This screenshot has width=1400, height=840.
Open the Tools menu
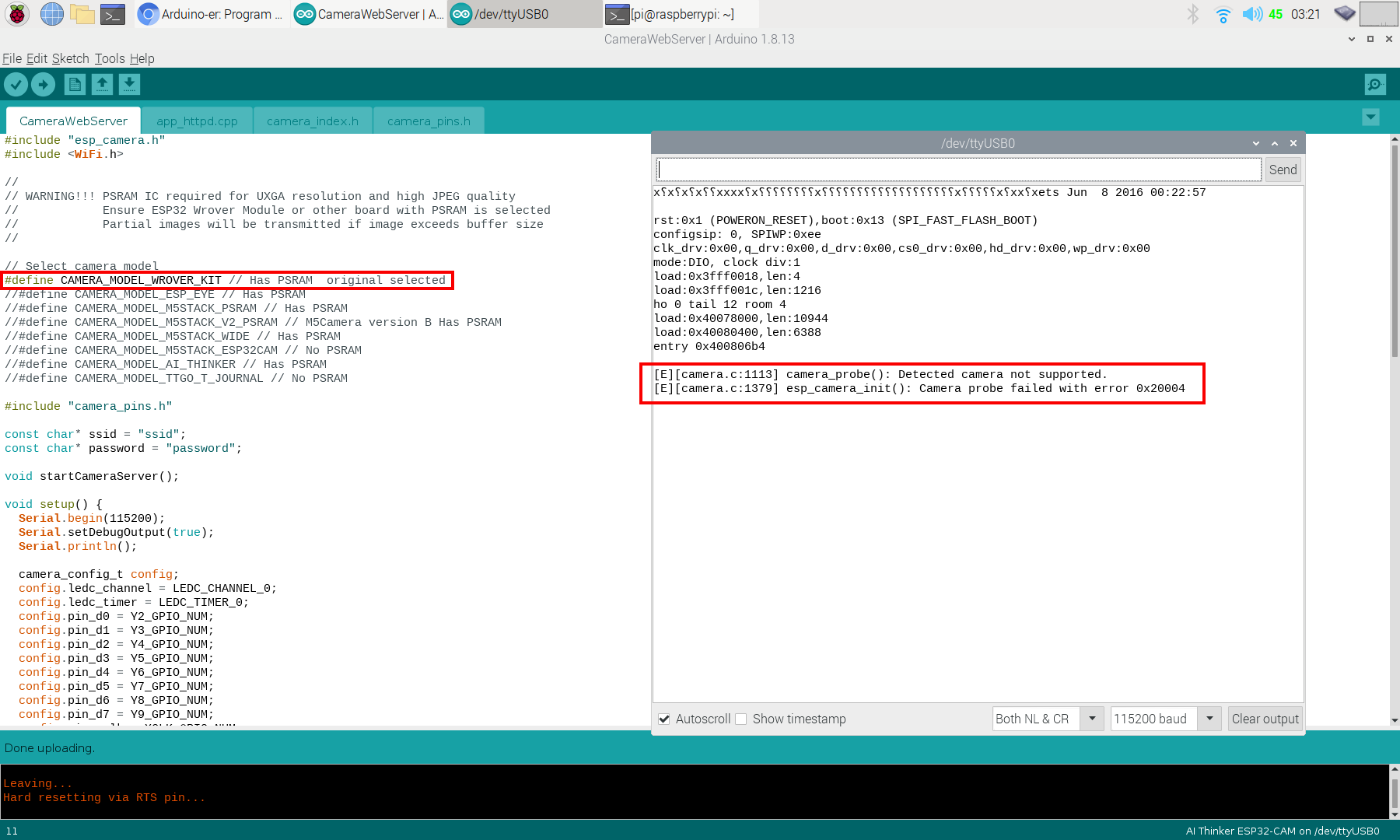click(x=109, y=58)
